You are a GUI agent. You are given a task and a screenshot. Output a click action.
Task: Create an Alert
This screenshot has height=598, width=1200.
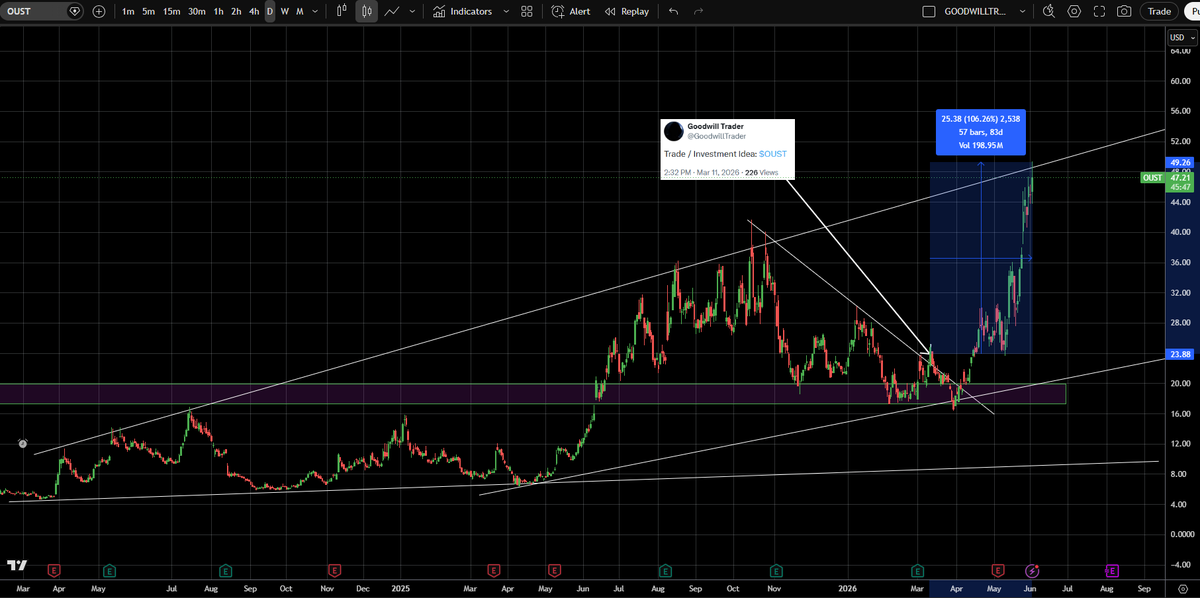(571, 12)
